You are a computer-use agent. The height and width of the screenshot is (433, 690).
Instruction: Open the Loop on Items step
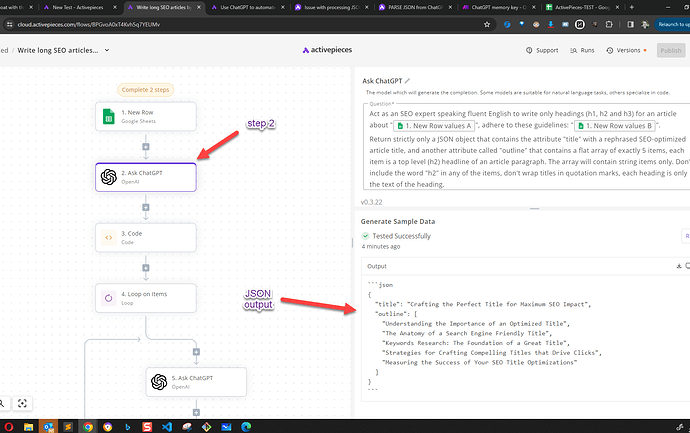(x=146, y=298)
